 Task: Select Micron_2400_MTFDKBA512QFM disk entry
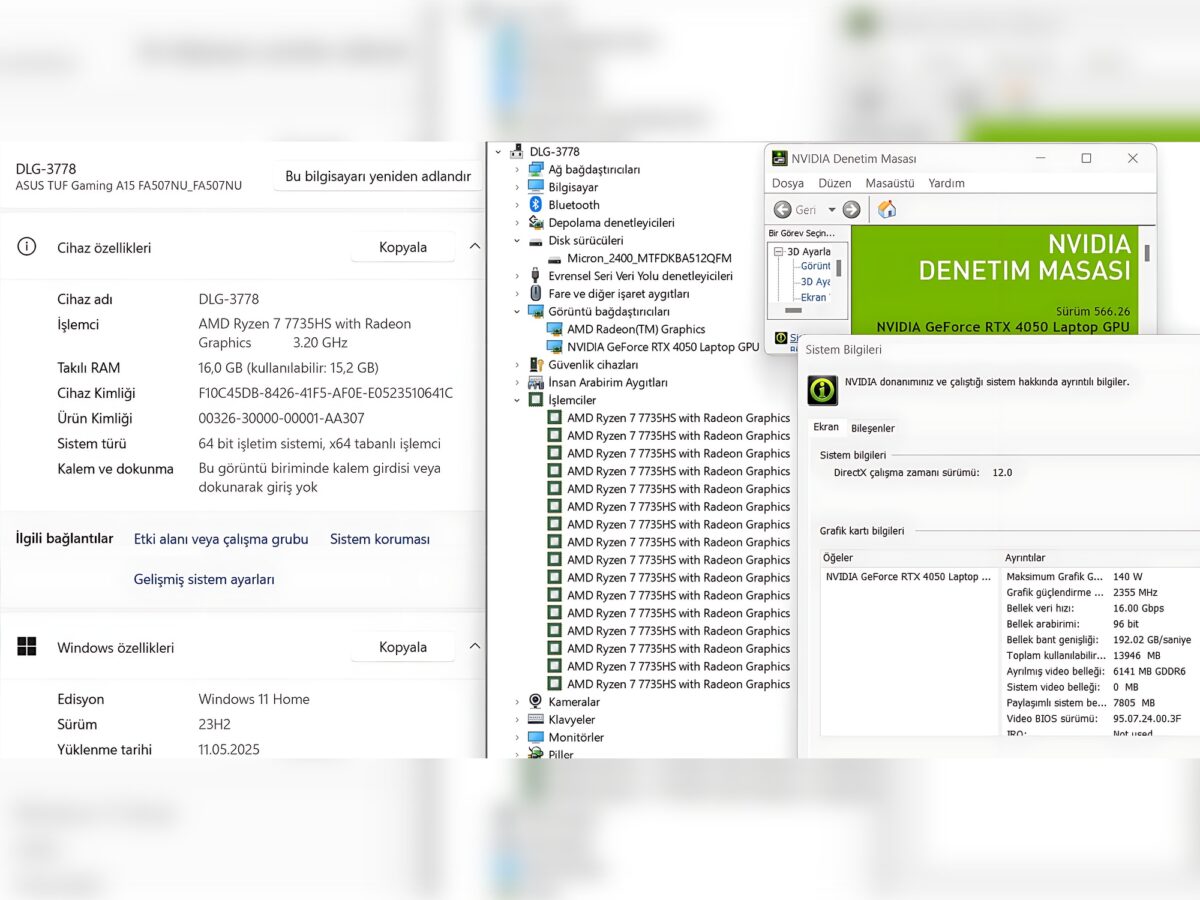tap(649, 259)
